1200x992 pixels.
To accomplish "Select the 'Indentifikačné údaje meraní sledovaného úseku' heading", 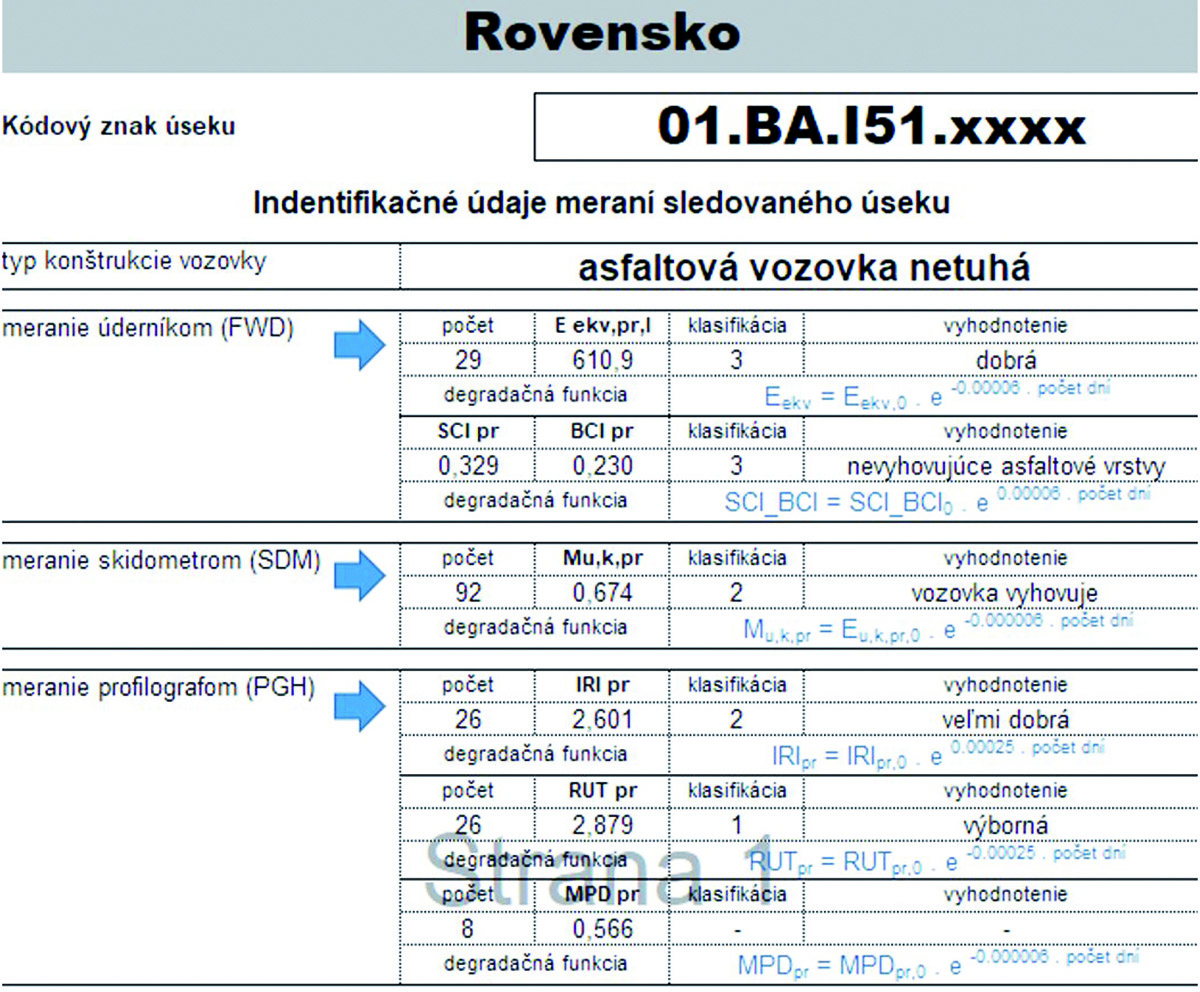I will click(600, 203).
